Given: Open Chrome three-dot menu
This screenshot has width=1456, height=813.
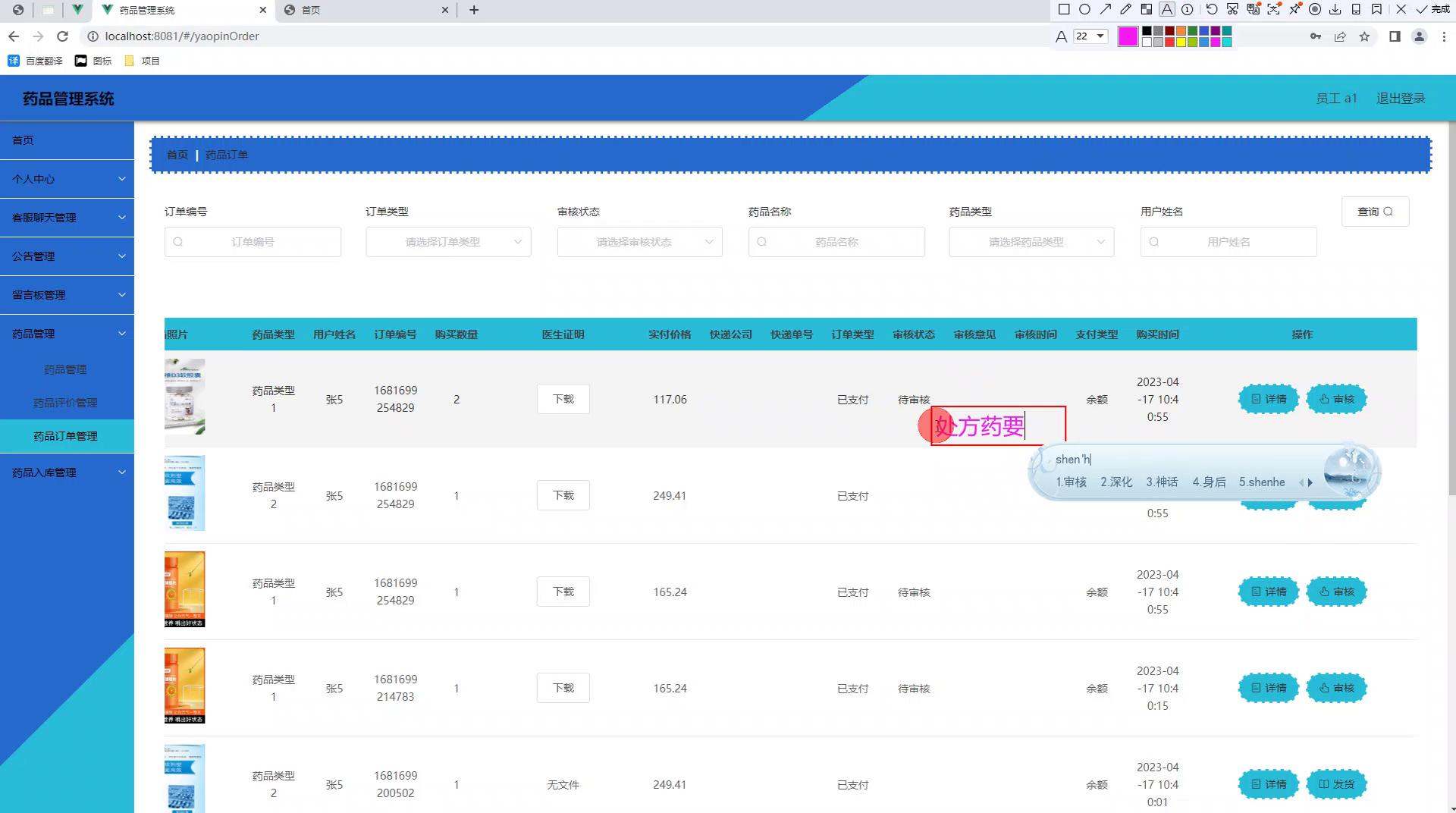Looking at the screenshot, I should (x=1443, y=36).
